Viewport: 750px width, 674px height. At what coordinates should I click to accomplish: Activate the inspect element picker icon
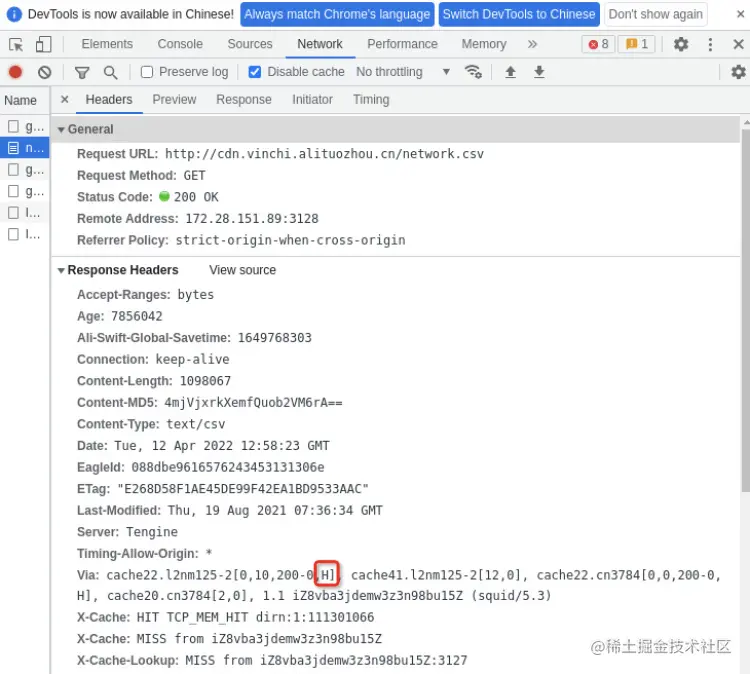[16, 44]
